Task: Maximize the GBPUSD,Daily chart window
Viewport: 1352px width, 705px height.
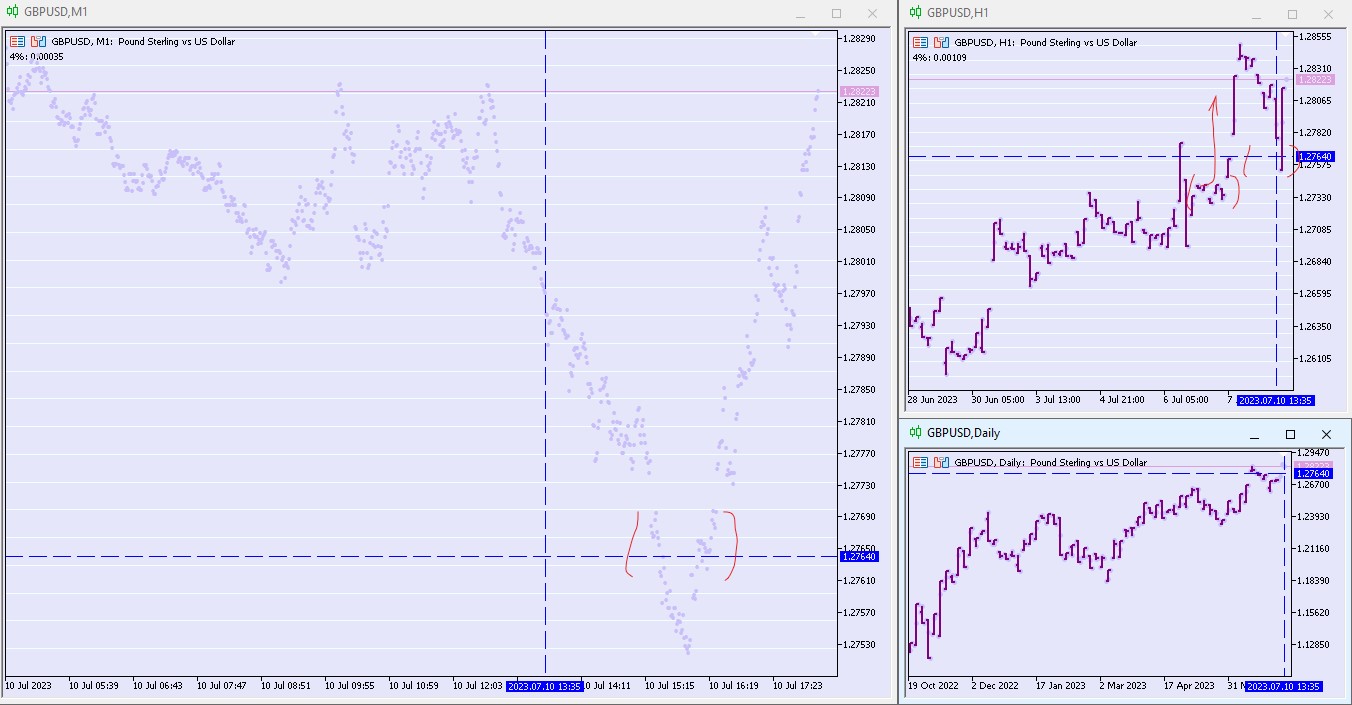Action: 1290,435
